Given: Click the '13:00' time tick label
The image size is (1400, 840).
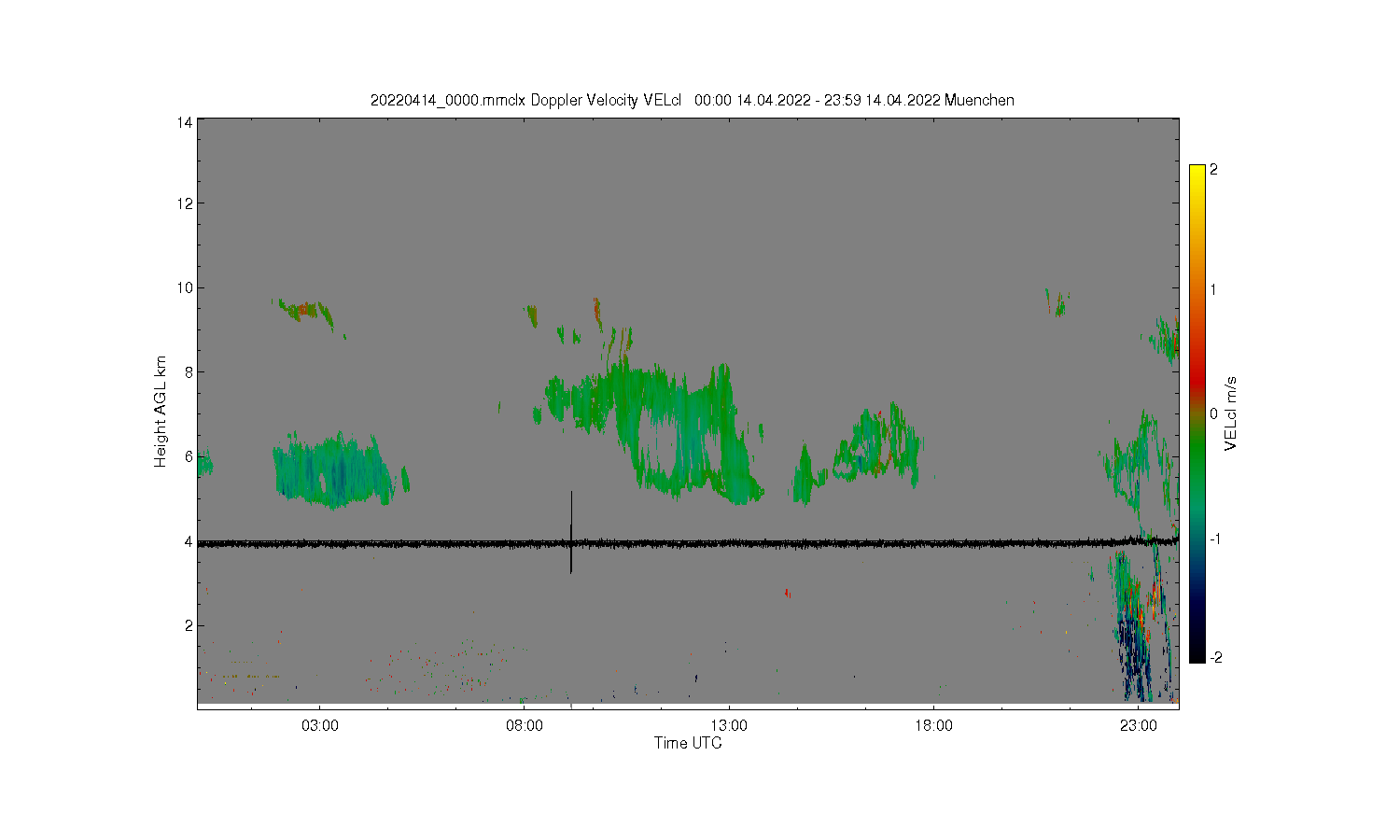Looking at the screenshot, I should (729, 726).
